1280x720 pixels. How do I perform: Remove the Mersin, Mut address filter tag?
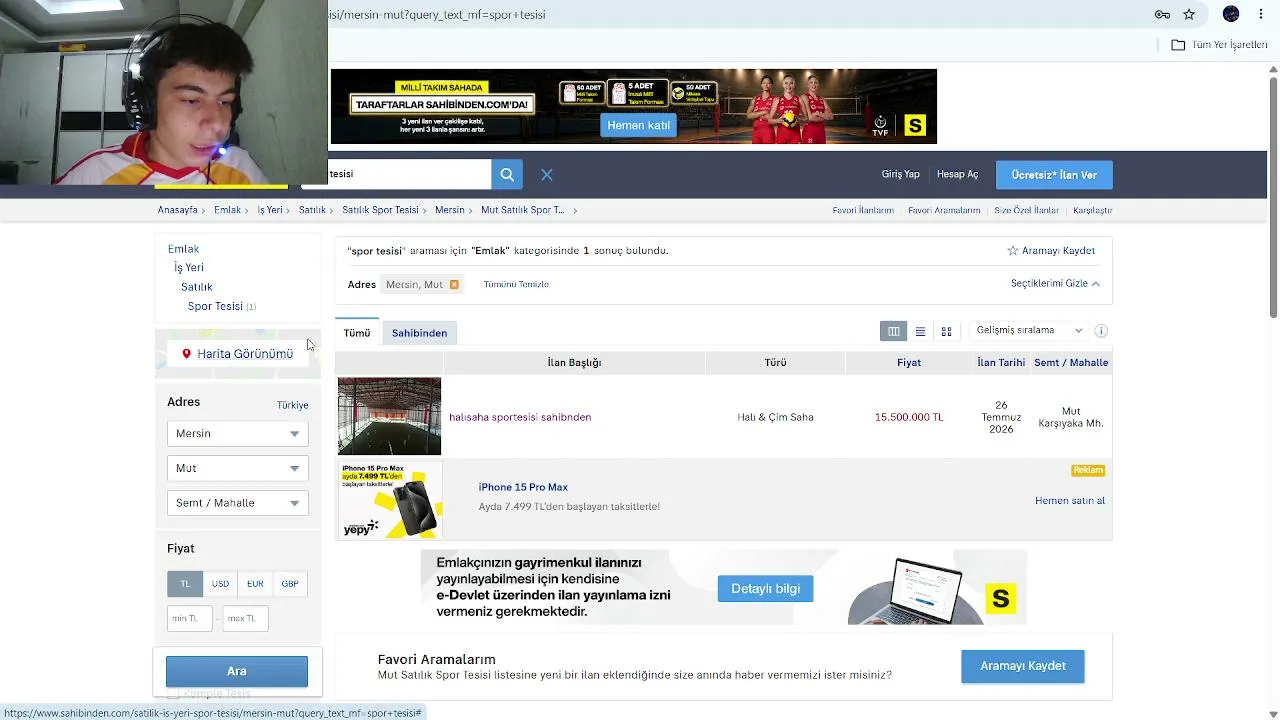(x=454, y=284)
